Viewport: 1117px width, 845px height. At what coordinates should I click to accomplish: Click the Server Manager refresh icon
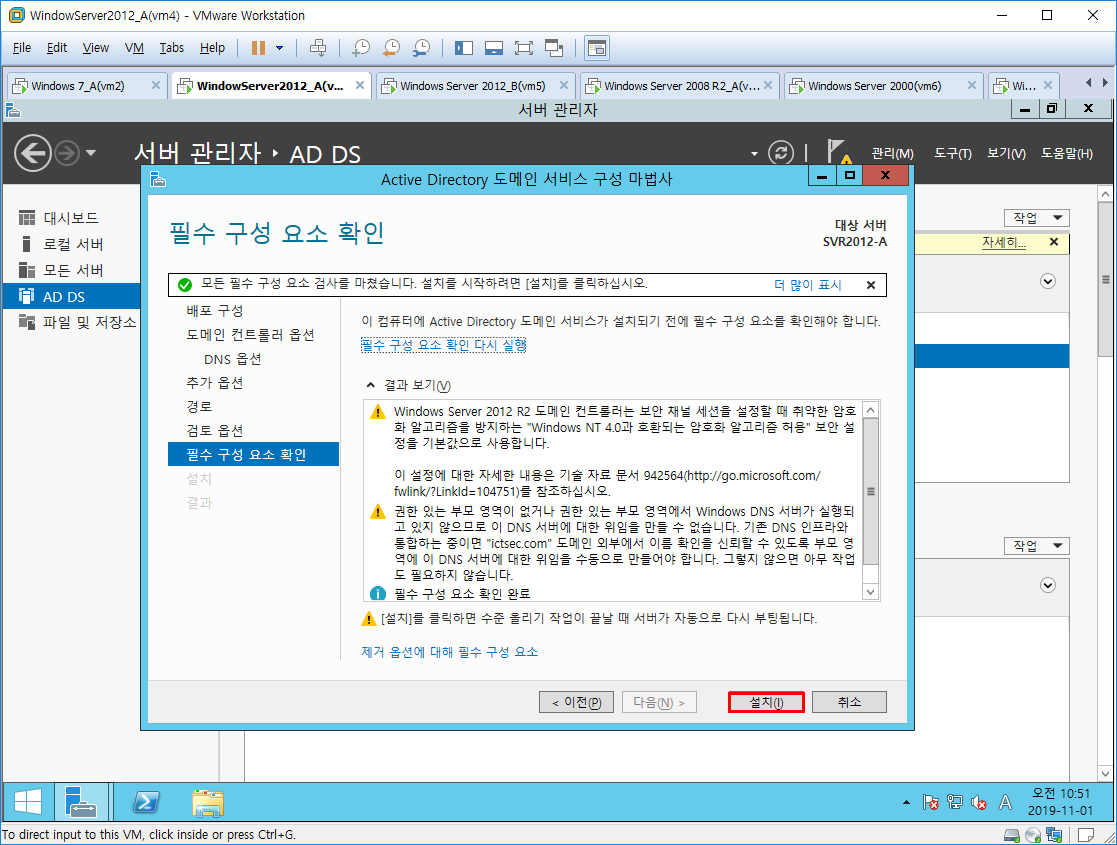click(781, 153)
